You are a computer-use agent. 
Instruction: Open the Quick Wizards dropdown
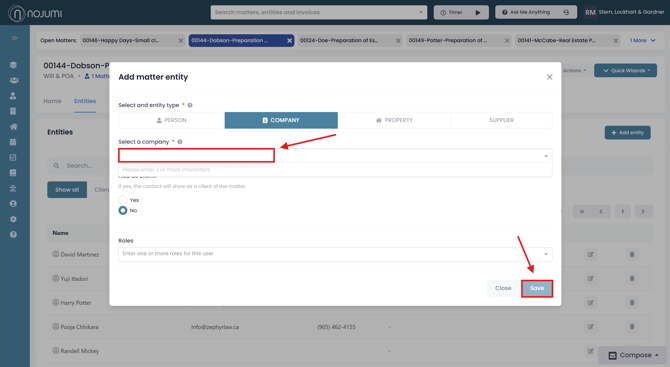tap(625, 70)
